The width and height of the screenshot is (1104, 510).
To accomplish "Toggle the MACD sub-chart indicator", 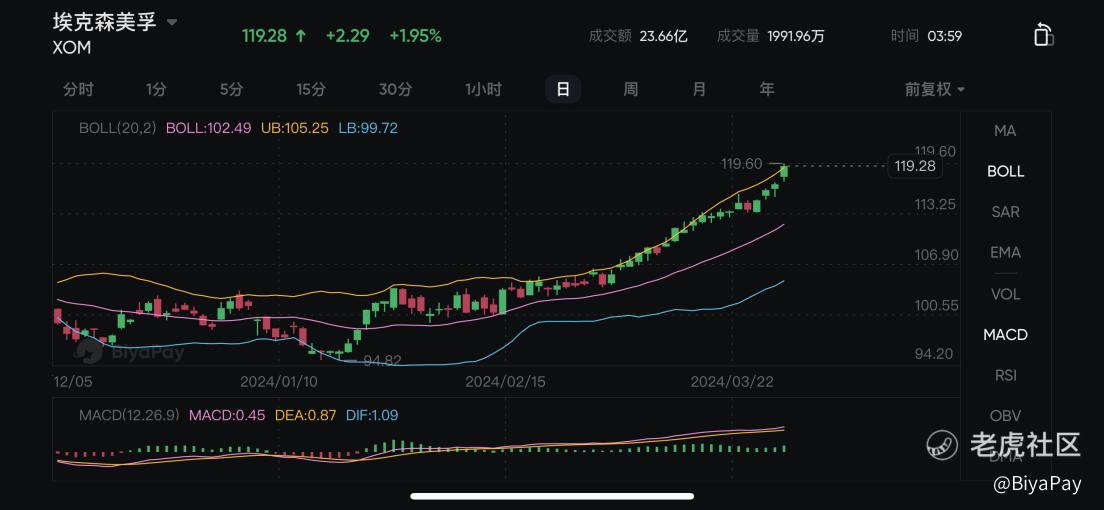I will (x=1005, y=335).
